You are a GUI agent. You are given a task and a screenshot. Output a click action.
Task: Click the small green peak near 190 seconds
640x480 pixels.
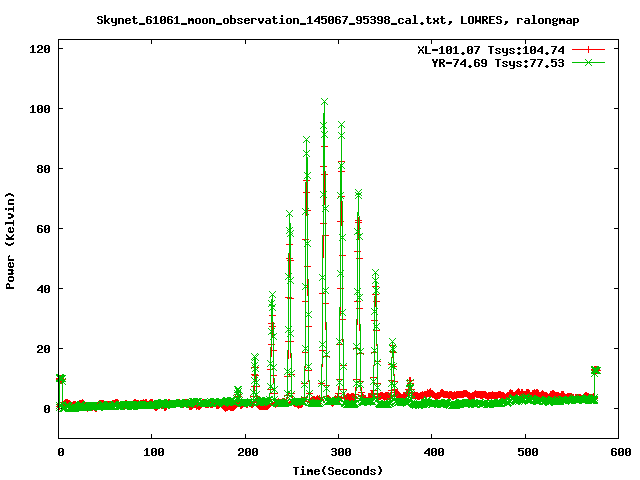click(238, 392)
